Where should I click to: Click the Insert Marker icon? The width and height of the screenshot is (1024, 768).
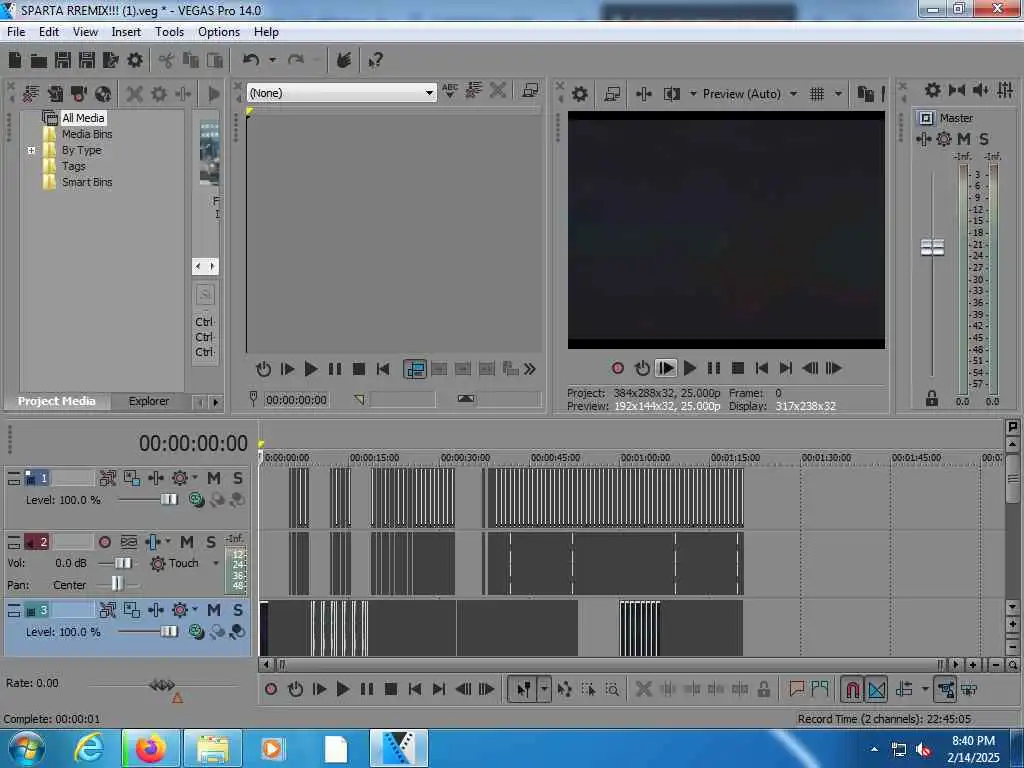(796, 689)
